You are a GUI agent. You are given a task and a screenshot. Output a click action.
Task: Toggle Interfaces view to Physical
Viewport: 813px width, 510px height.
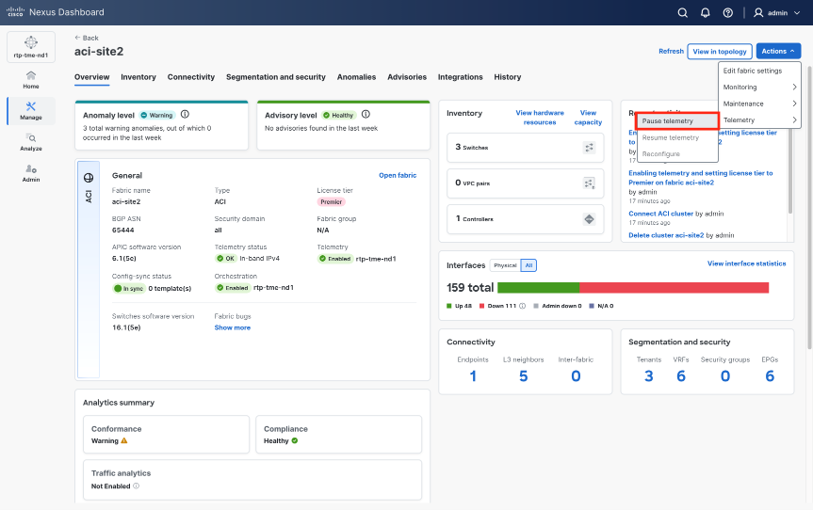click(x=505, y=265)
